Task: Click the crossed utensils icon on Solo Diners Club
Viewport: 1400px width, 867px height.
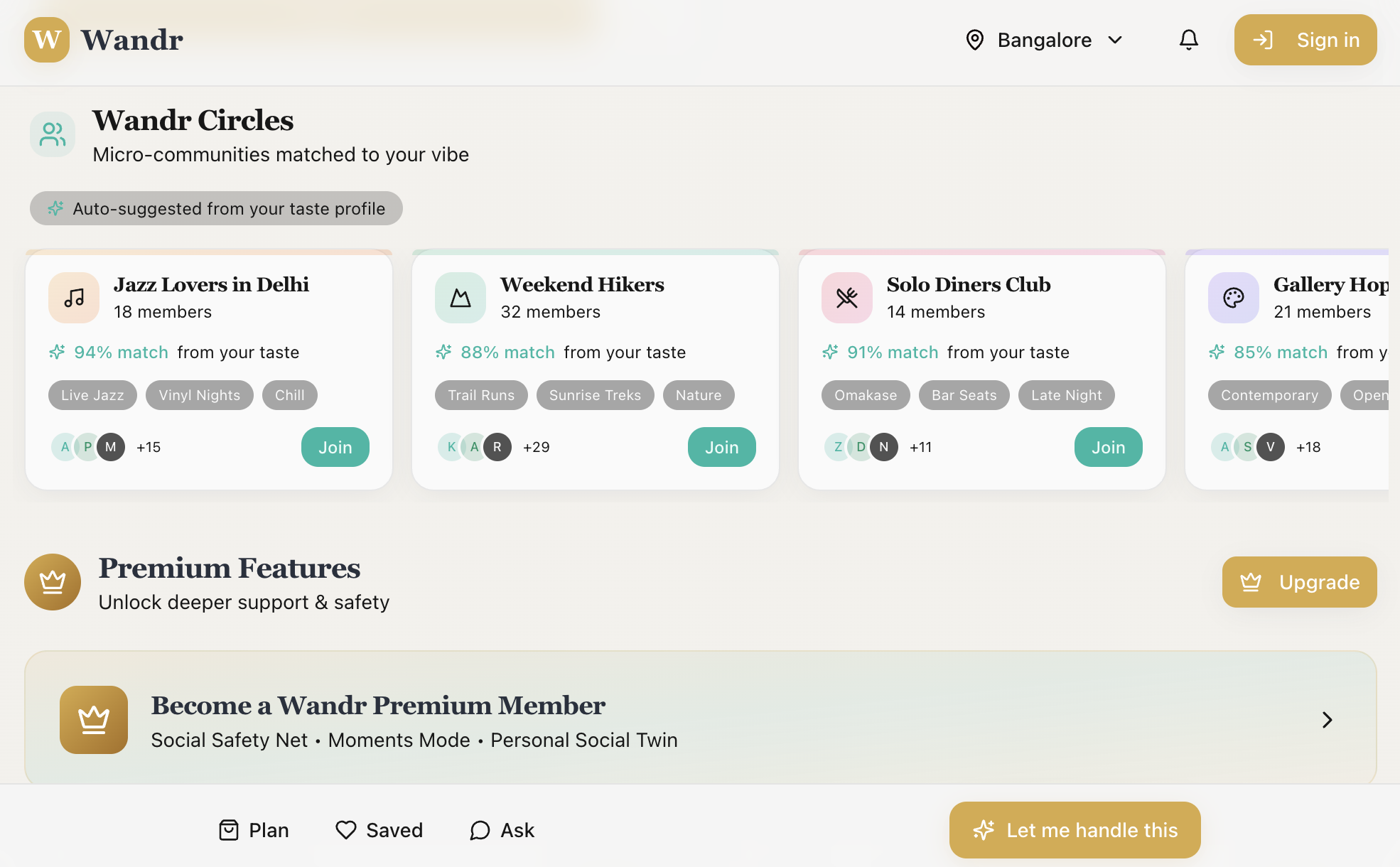Action: [846, 298]
